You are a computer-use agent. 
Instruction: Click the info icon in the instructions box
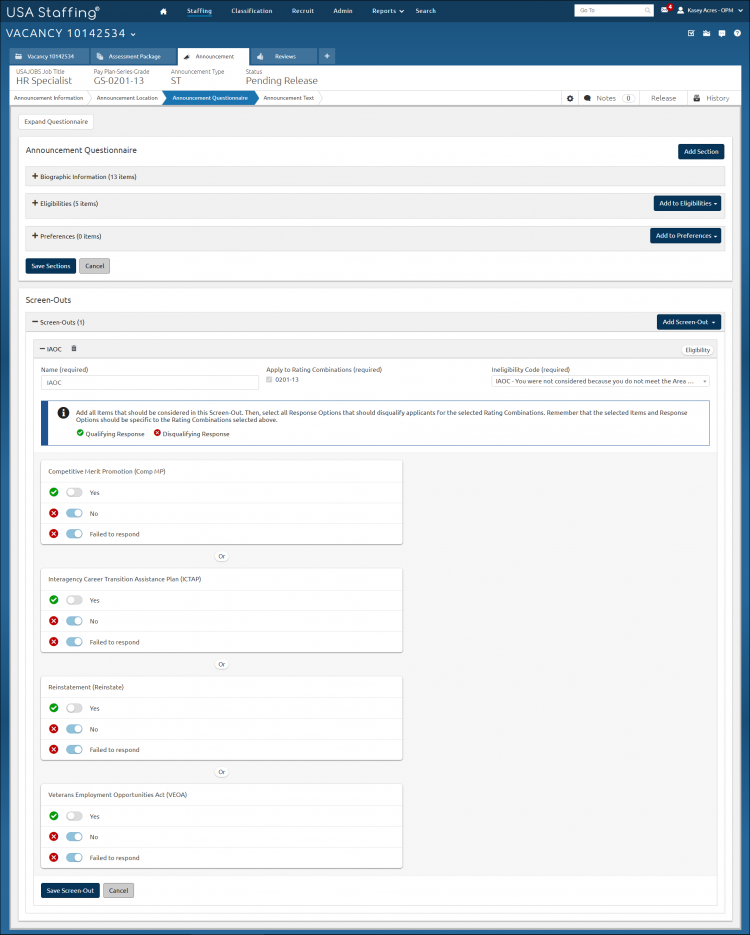[x=63, y=413]
